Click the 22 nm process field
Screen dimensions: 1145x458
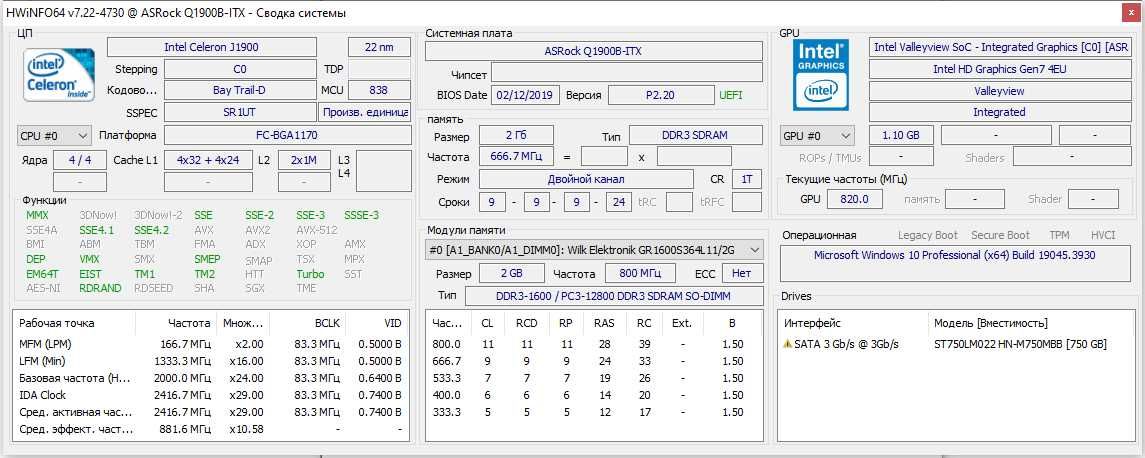coord(380,47)
